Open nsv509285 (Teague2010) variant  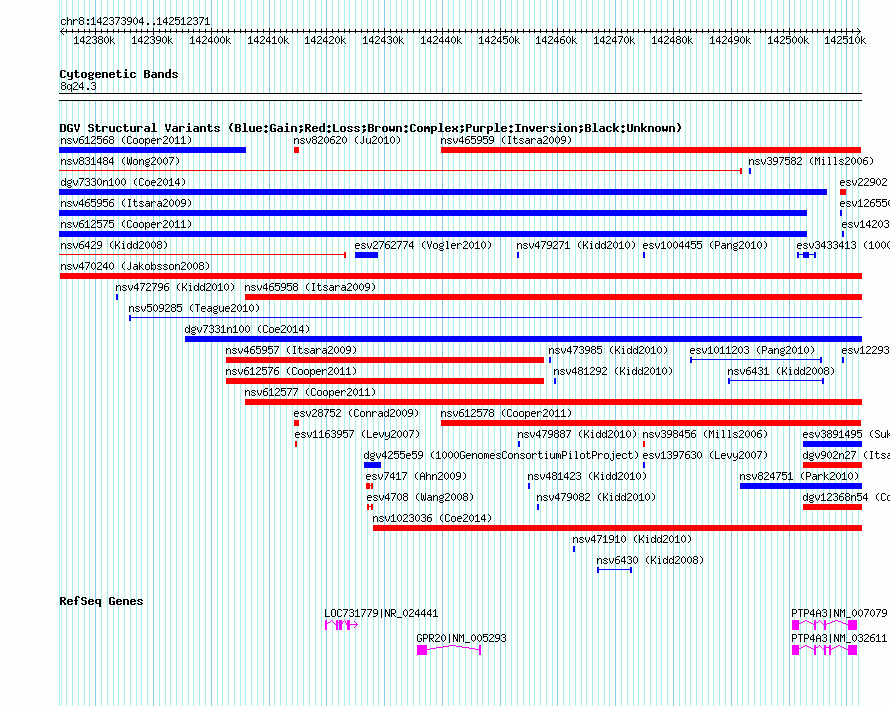tap(194, 308)
